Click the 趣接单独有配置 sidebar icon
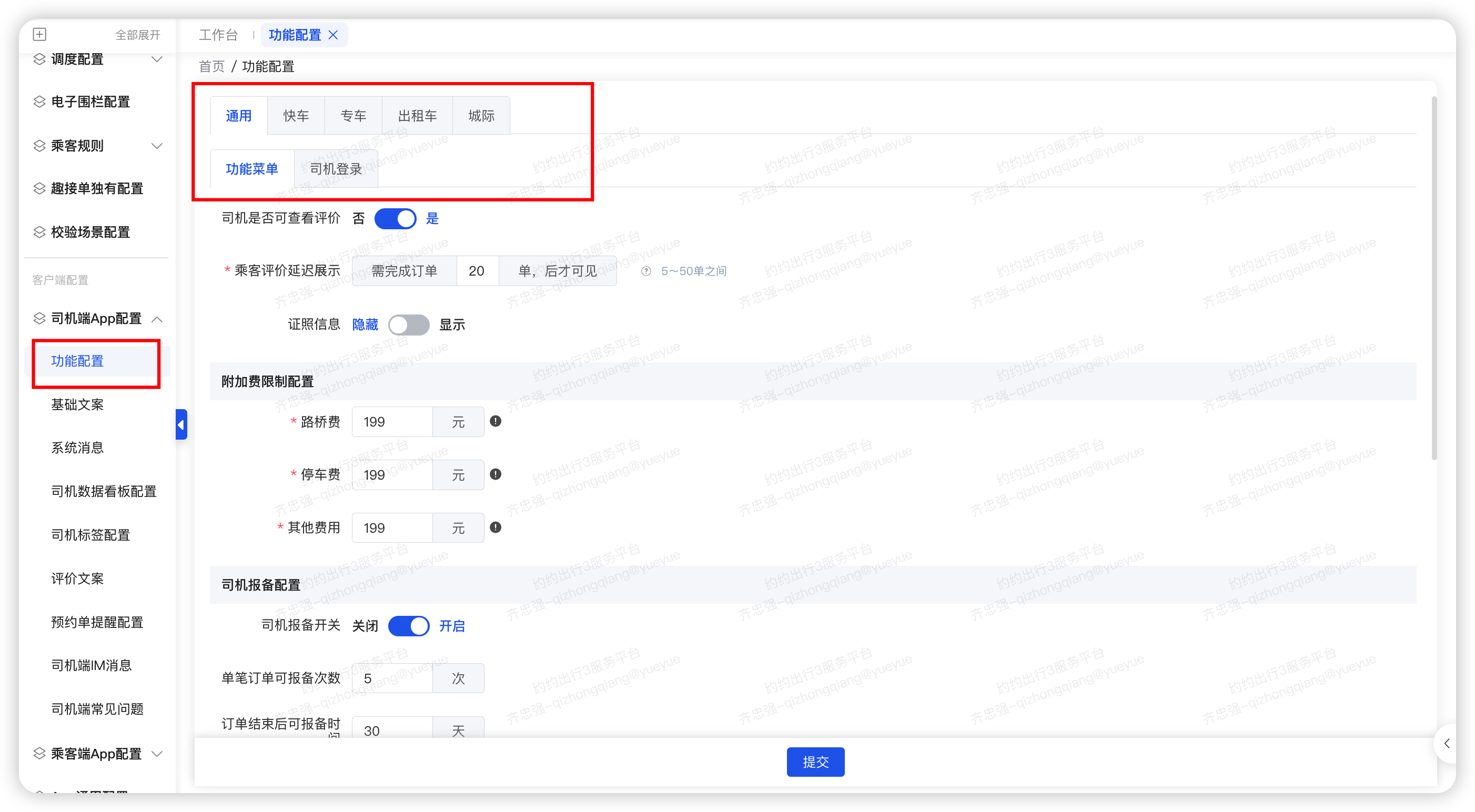Image resolution: width=1475 pixels, height=812 pixels. click(39, 188)
